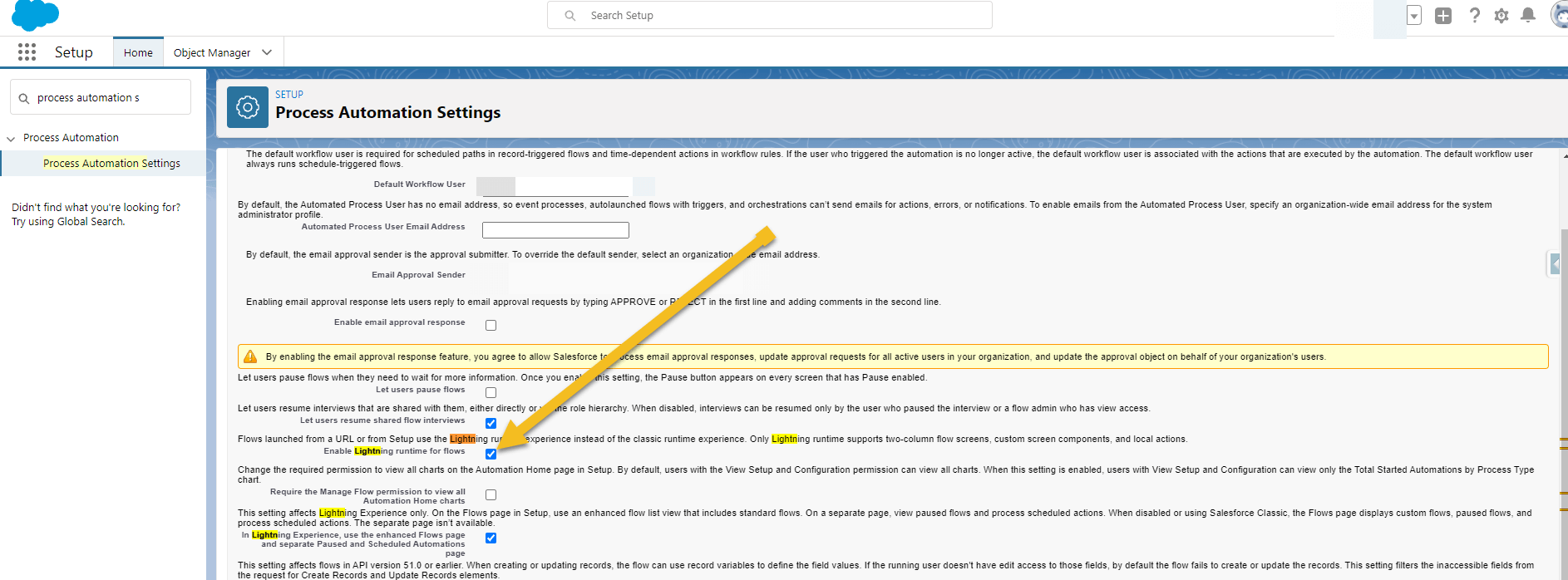This screenshot has width=1568, height=580.
Task: Collapse the Process Automation tree section
Action: pos(11,139)
